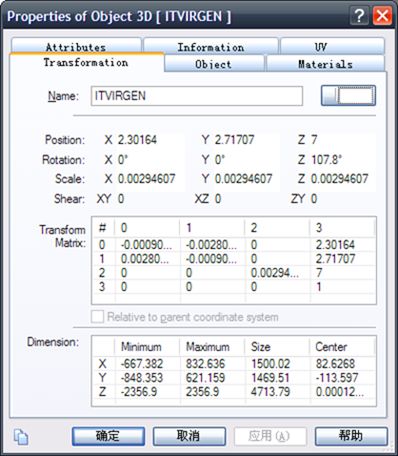Click Y size value 1469.51

click(270, 378)
